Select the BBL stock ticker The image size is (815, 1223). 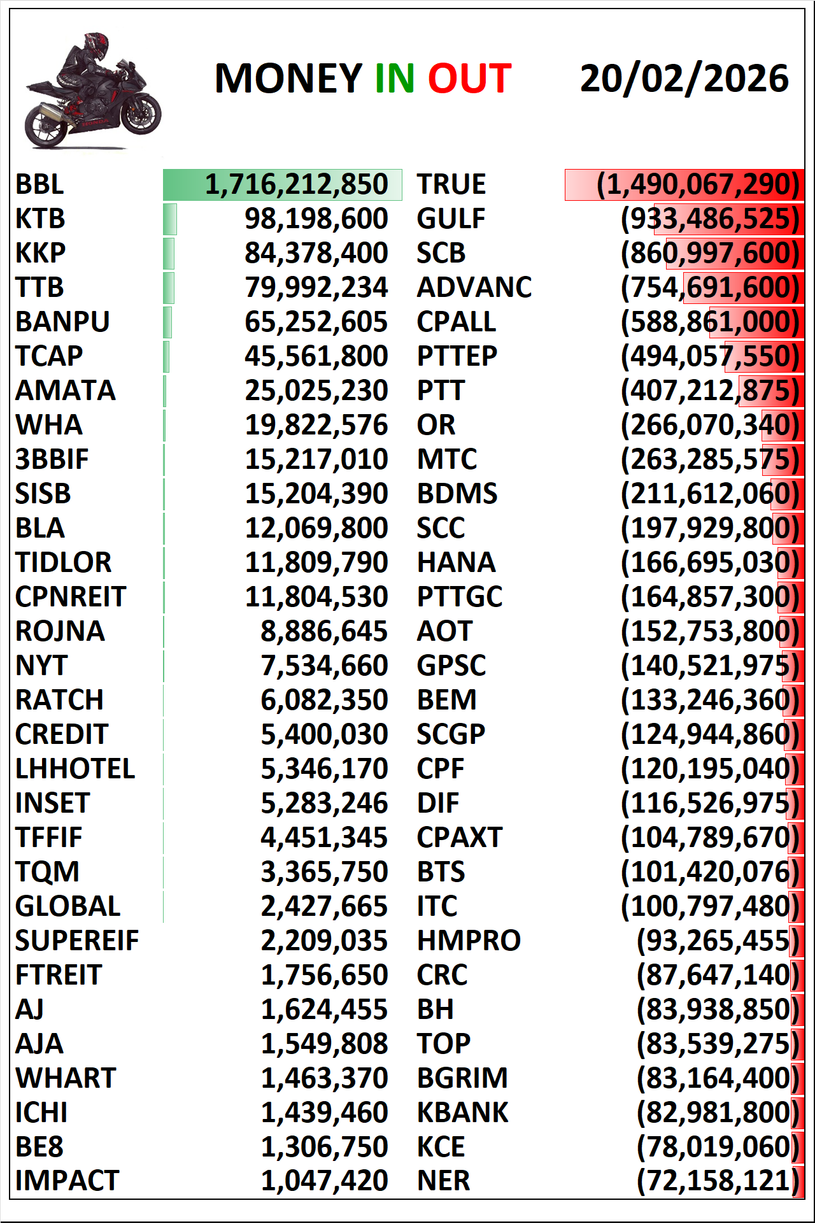point(40,185)
